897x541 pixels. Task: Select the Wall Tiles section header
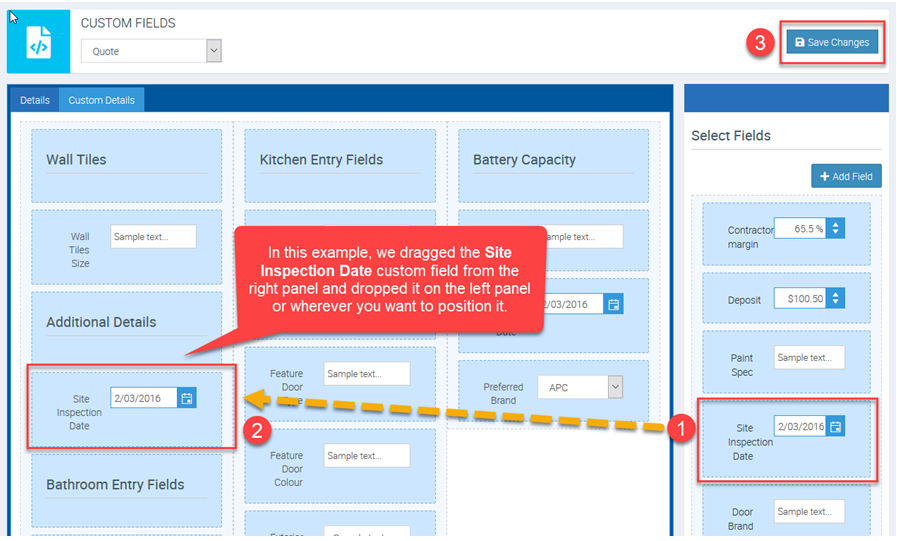pyautogui.click(x=76, y=160)
